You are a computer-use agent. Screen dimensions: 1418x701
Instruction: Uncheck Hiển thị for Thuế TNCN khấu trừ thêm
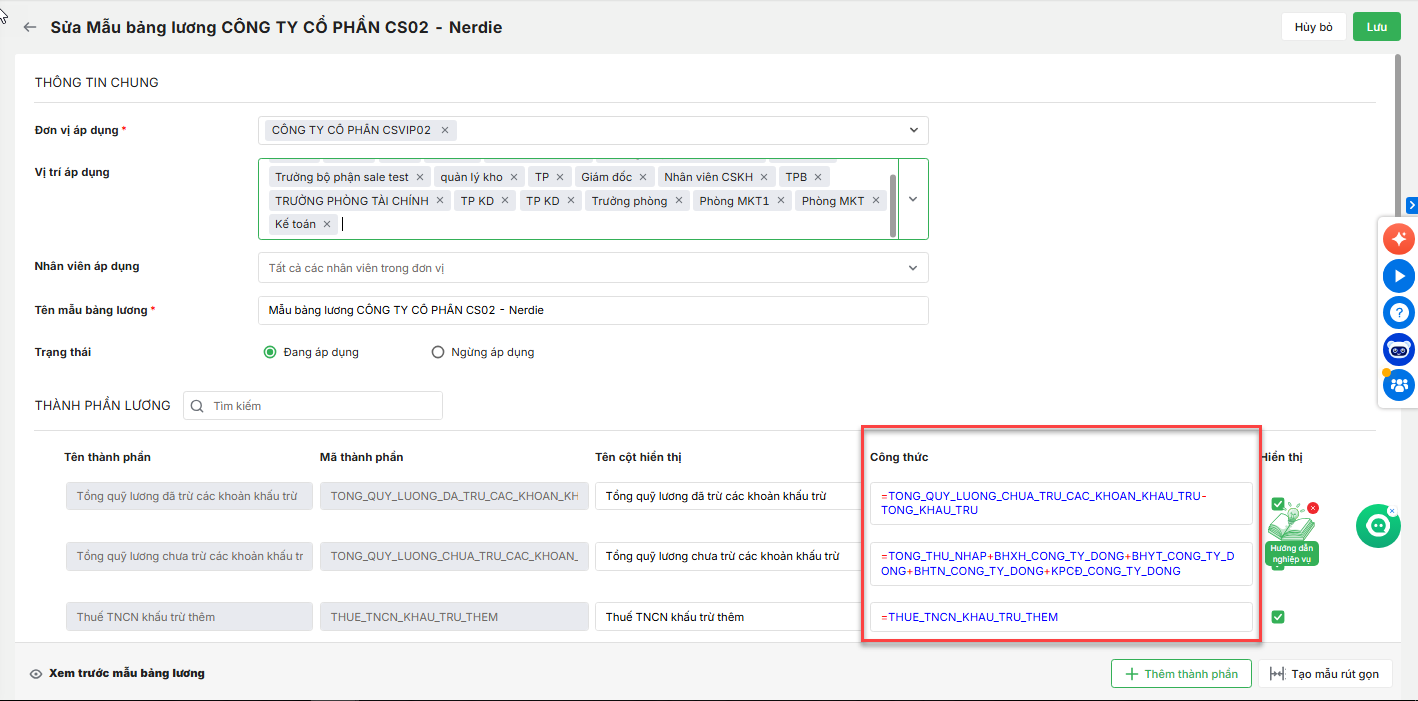1277,617
